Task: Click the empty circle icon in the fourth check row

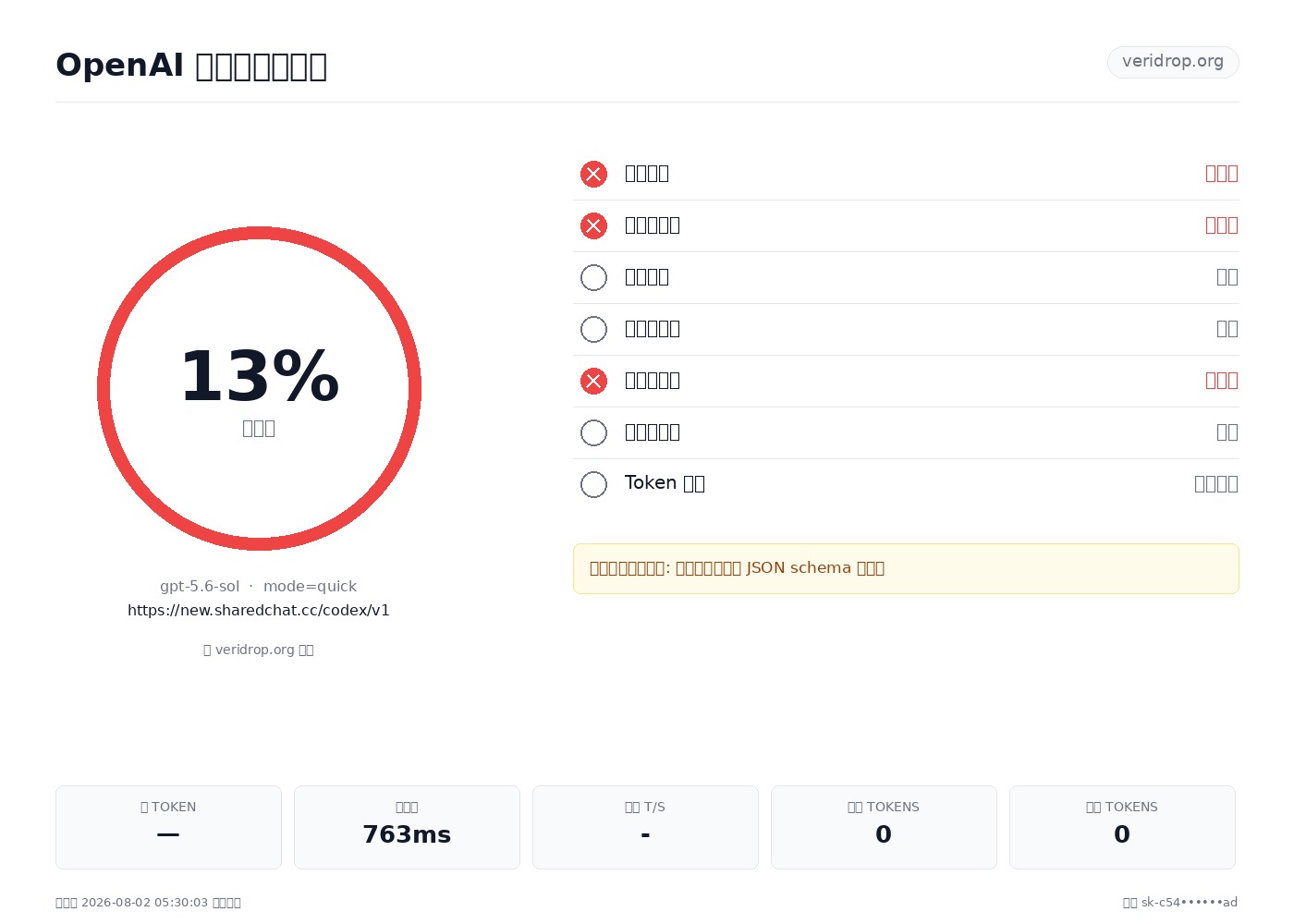Action: (593, 329)
